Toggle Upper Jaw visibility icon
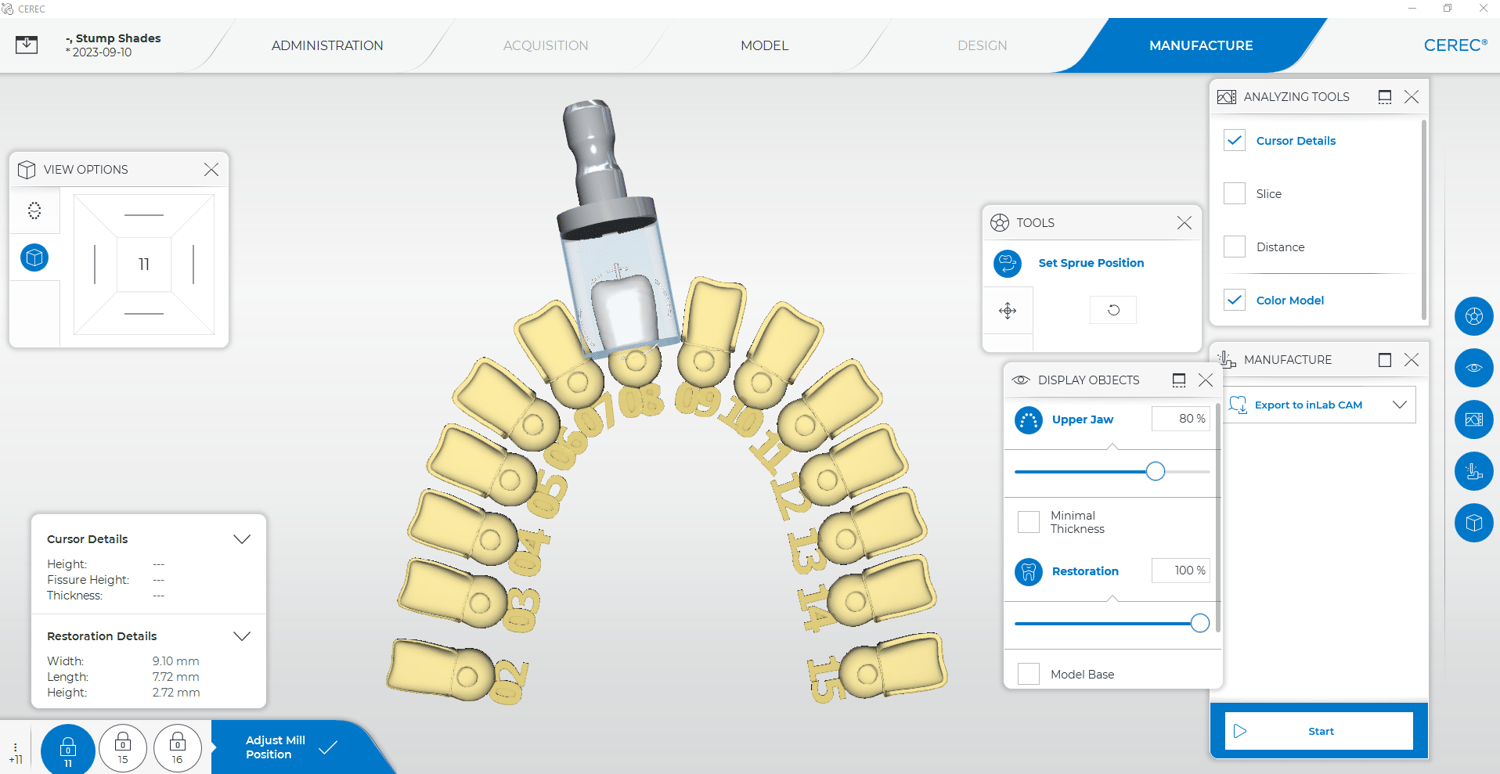The image size is (1500, 774). 1028,420
